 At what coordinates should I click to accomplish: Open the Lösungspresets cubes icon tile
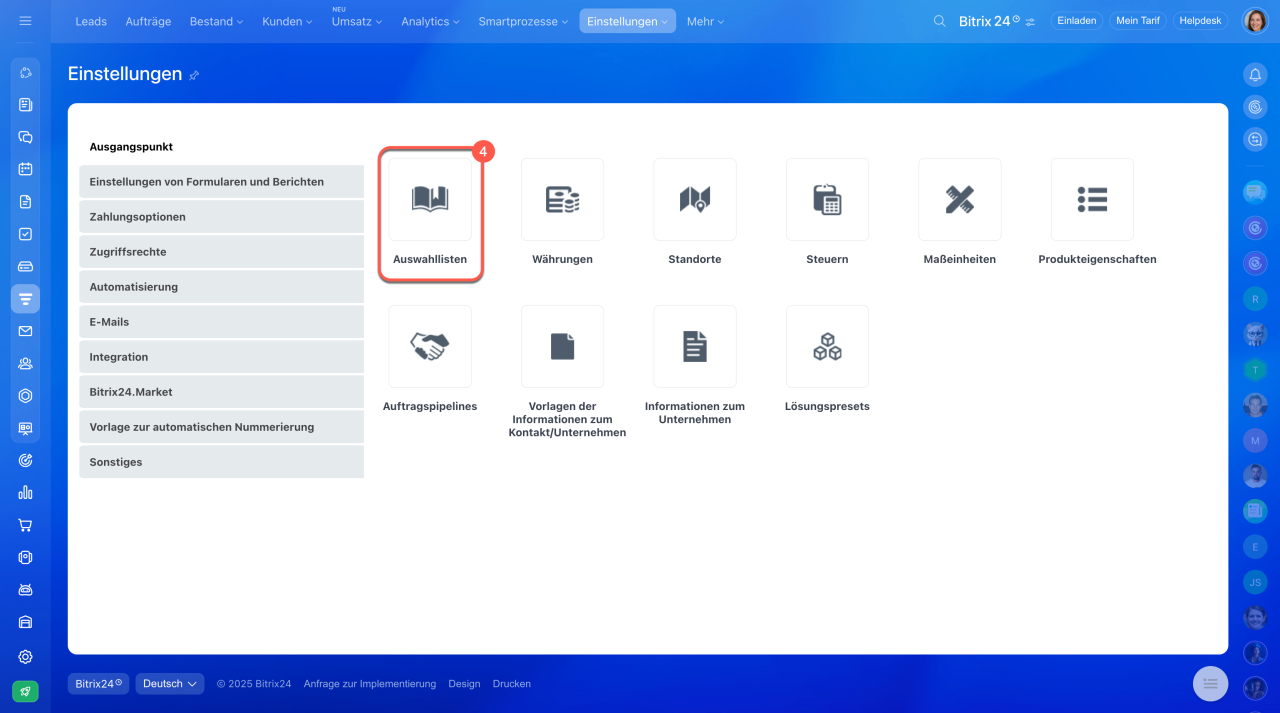(x=827, y=346)
